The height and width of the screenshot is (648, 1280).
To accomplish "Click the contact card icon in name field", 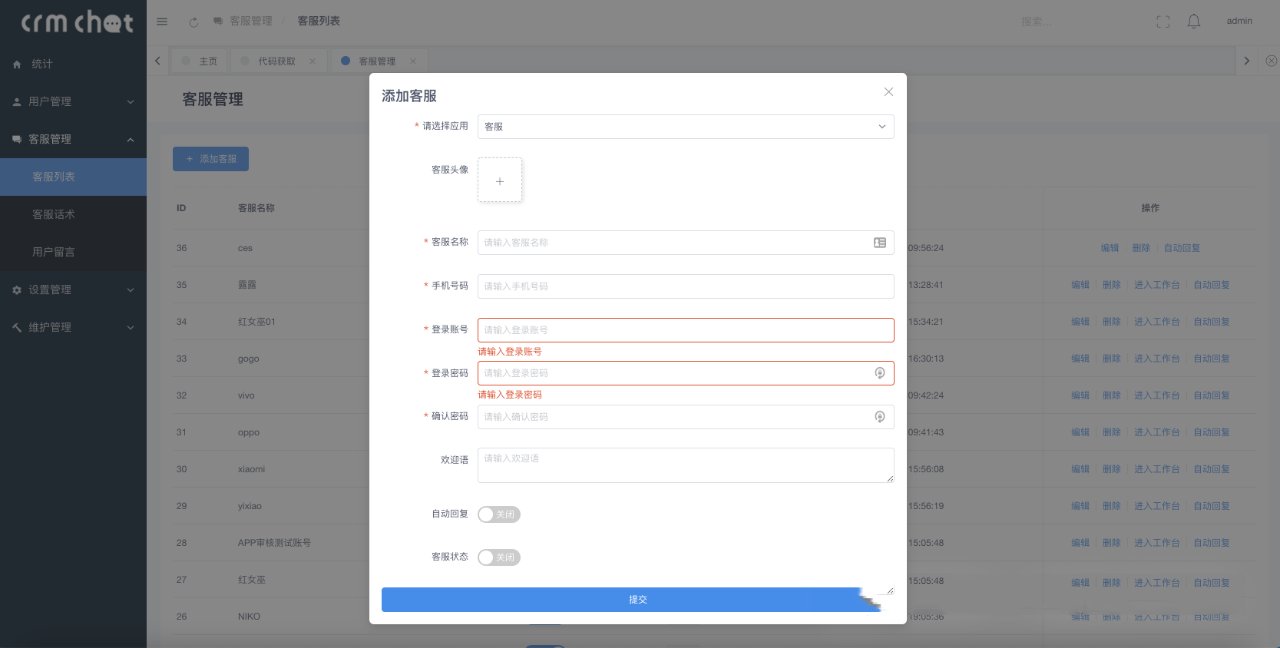I will 880,242.
